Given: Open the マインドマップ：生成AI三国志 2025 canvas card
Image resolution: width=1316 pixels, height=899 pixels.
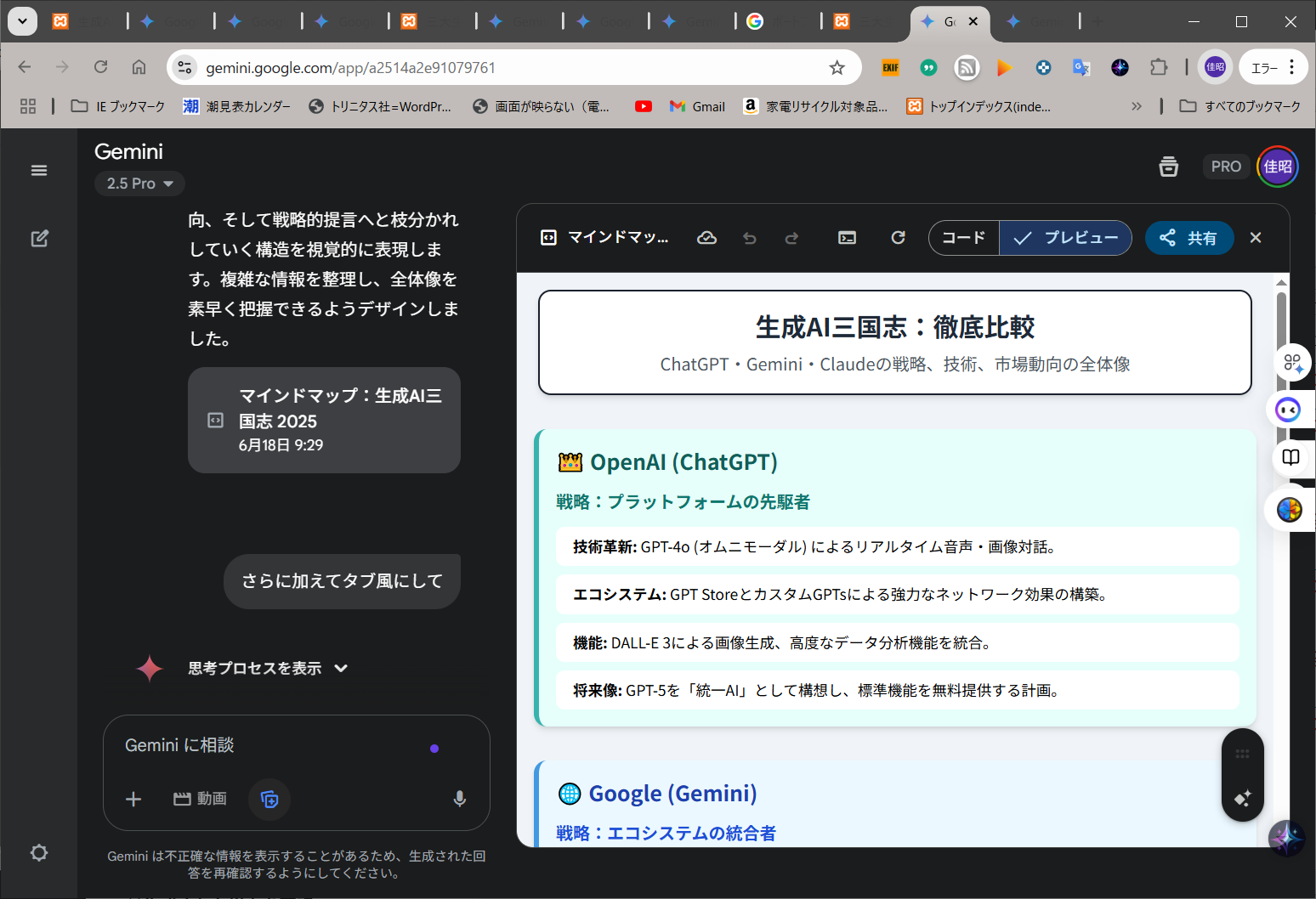Looking at the screenshot, I should coord(324,420).
